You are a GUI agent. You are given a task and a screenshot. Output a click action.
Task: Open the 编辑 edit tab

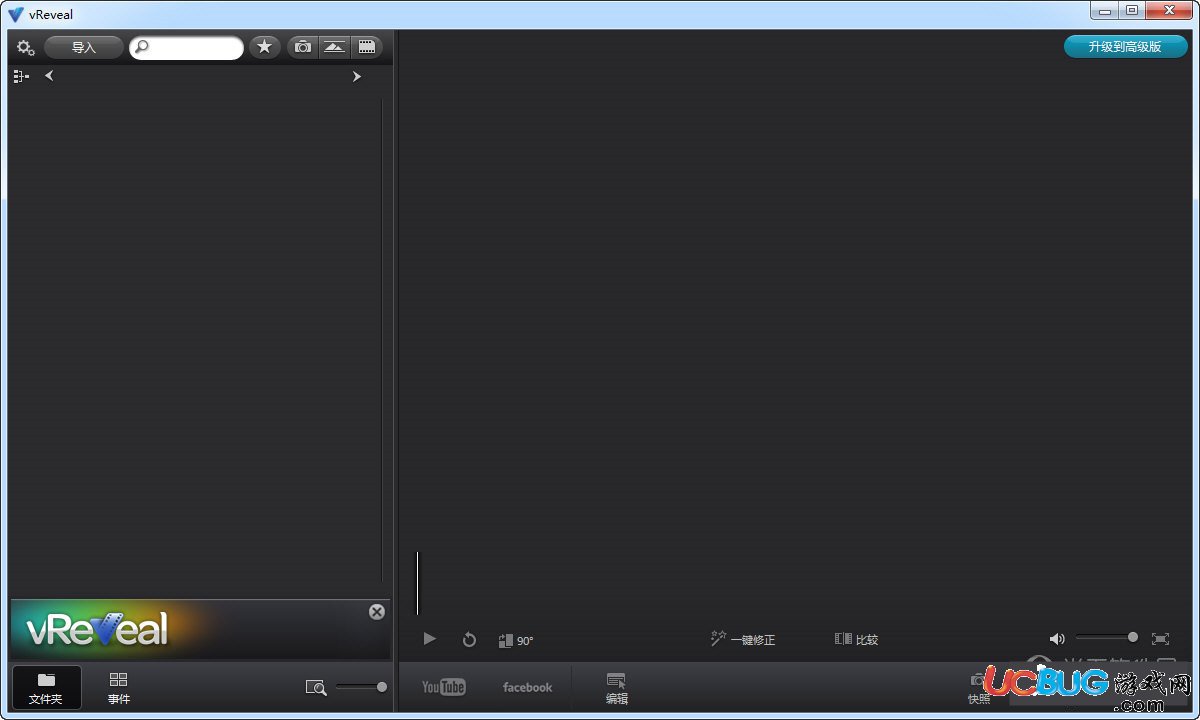click(x=617, y=688)
